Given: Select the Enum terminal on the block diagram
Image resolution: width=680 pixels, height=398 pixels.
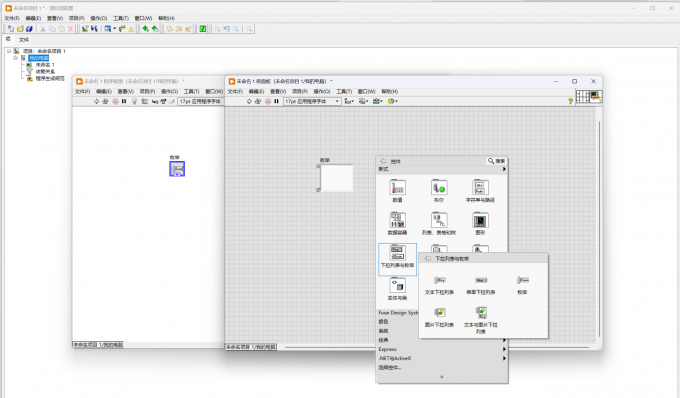Looking at the screenshot, I should (177, 169).
